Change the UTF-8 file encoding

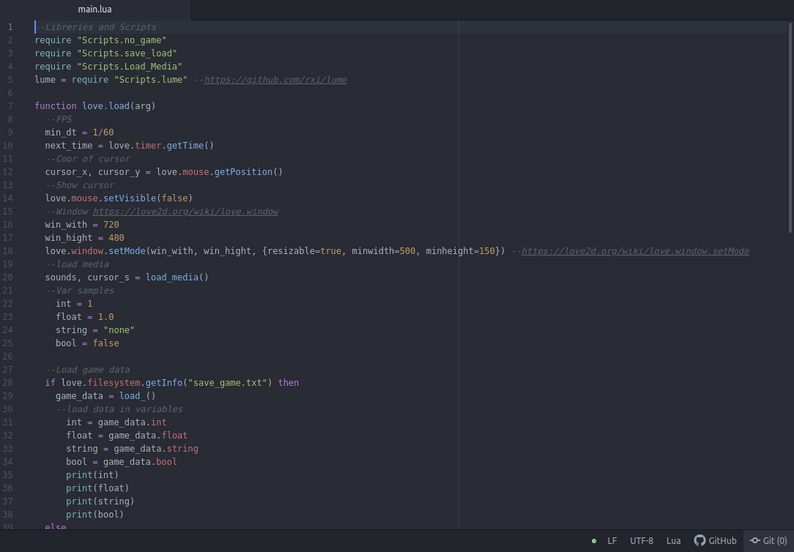tap(641, 541)
